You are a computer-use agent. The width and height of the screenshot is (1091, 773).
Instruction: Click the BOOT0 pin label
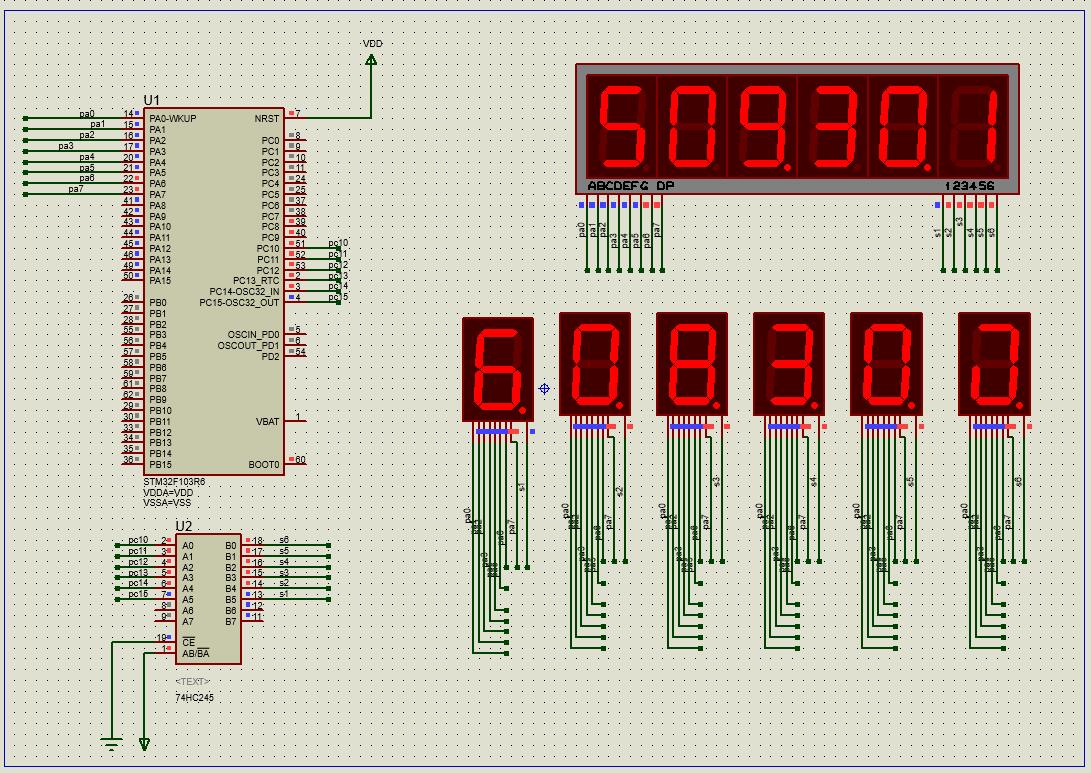pyautogui.click(x=264, y=465)
